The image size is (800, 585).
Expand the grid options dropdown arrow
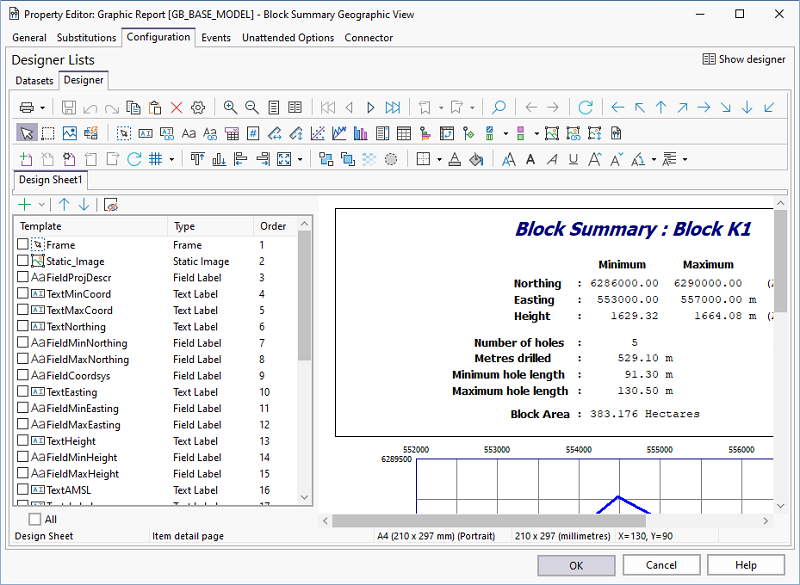[x=171, y=159]
